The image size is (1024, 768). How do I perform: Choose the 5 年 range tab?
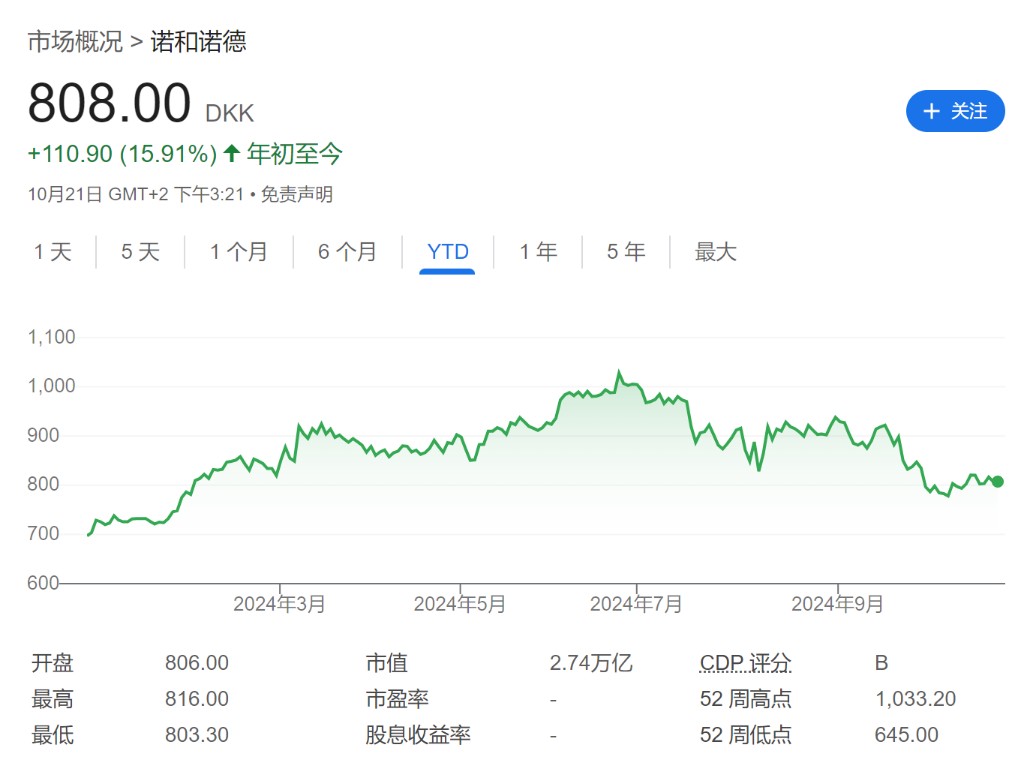(626, 251)
